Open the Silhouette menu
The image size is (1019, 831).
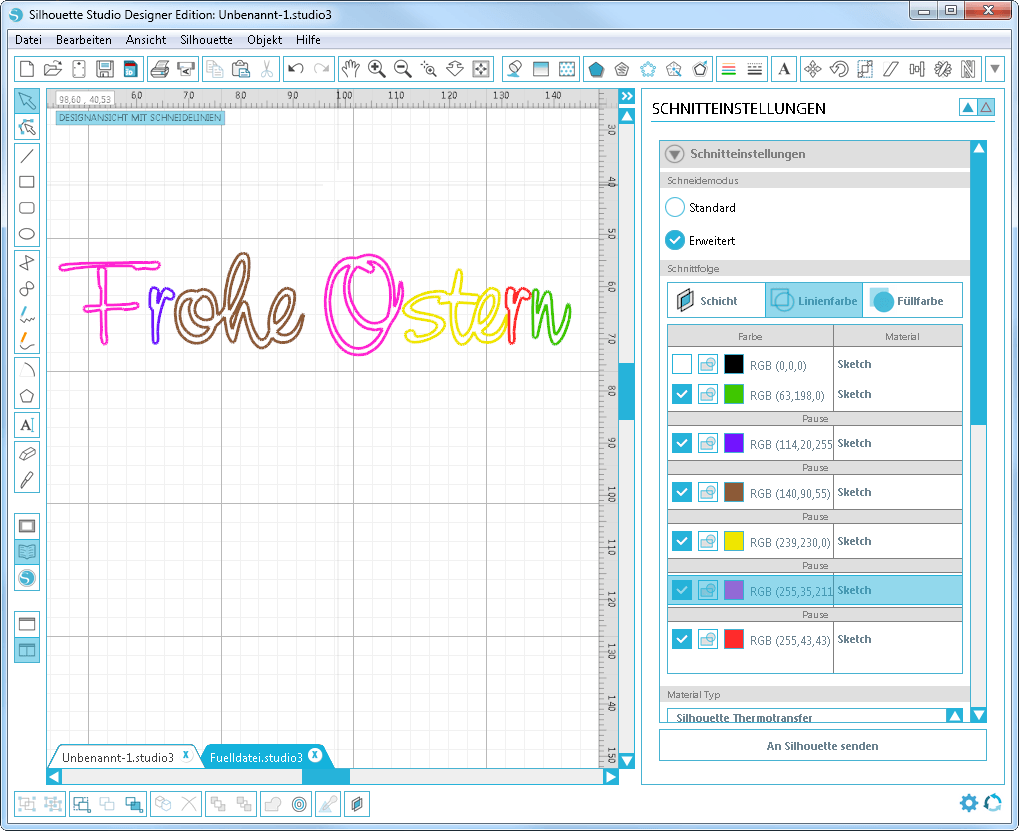pyautogui.click(x=206, y=40)
